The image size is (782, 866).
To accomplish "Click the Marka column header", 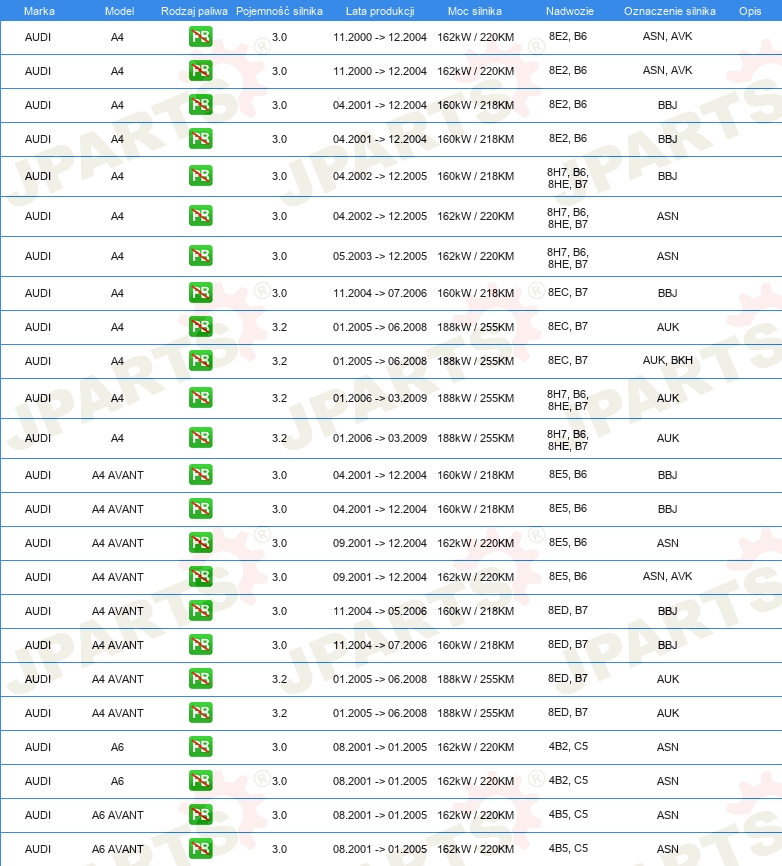I will point(39,11).
